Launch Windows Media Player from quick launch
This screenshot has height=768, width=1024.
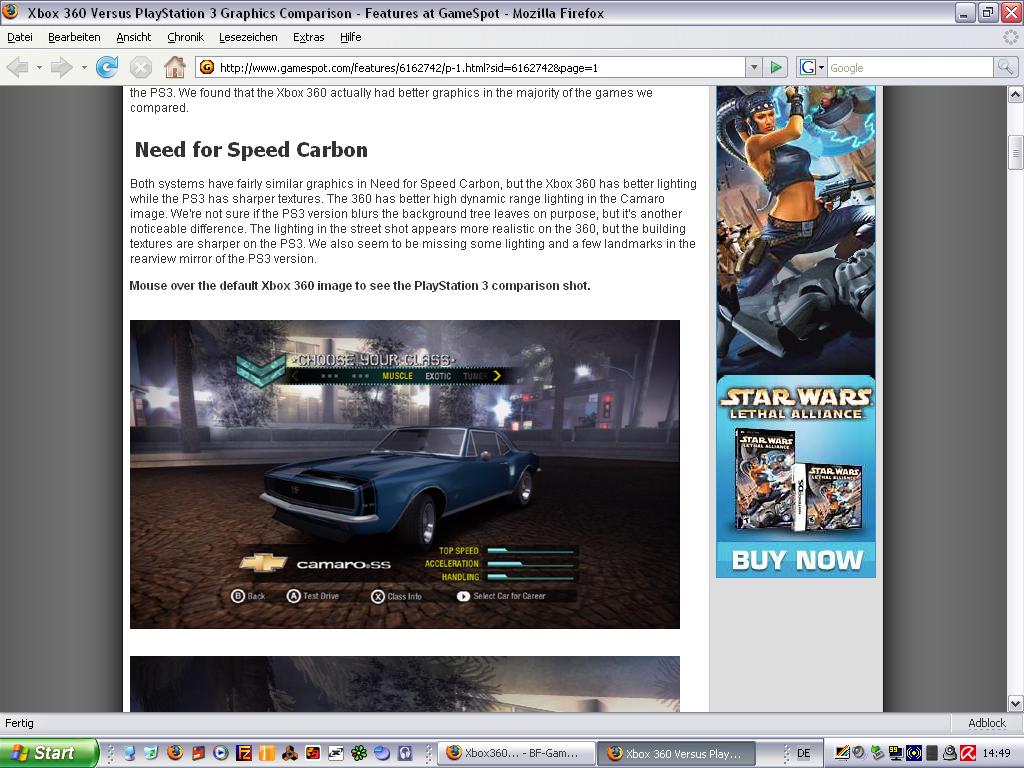(221, 753)
